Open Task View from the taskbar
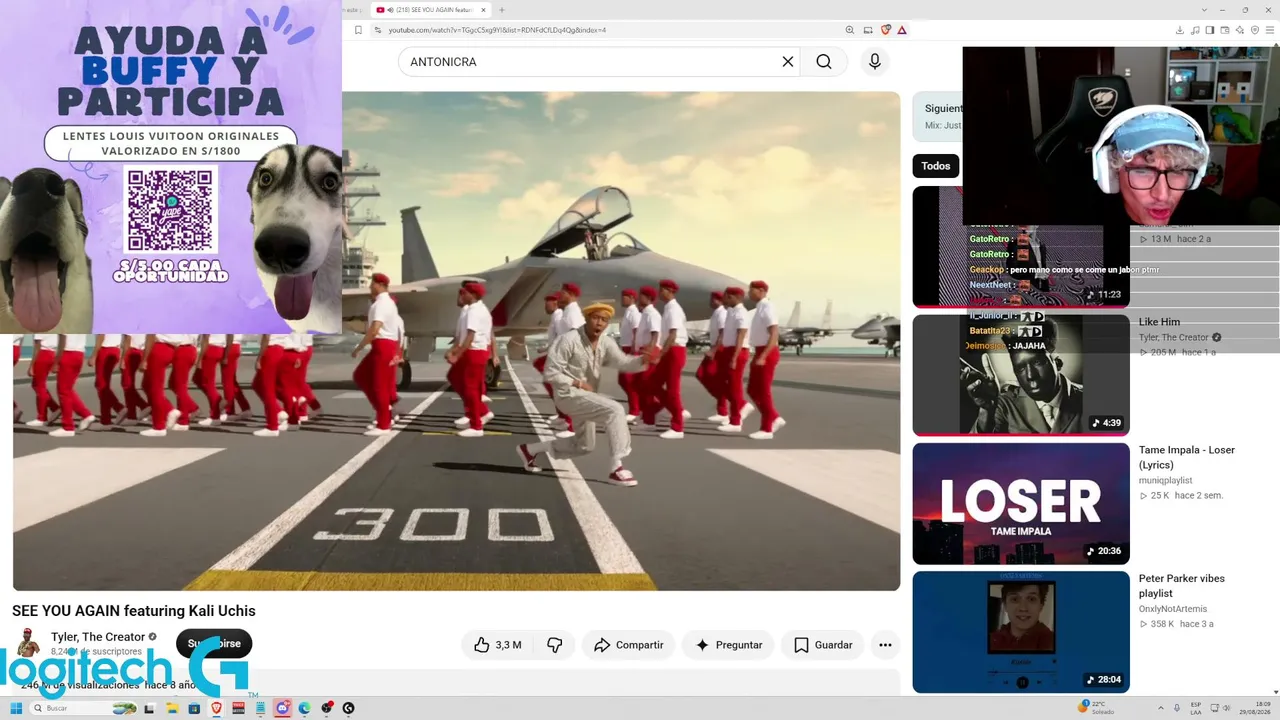The height and width of the screenshot is (720, 1280). 150,708
